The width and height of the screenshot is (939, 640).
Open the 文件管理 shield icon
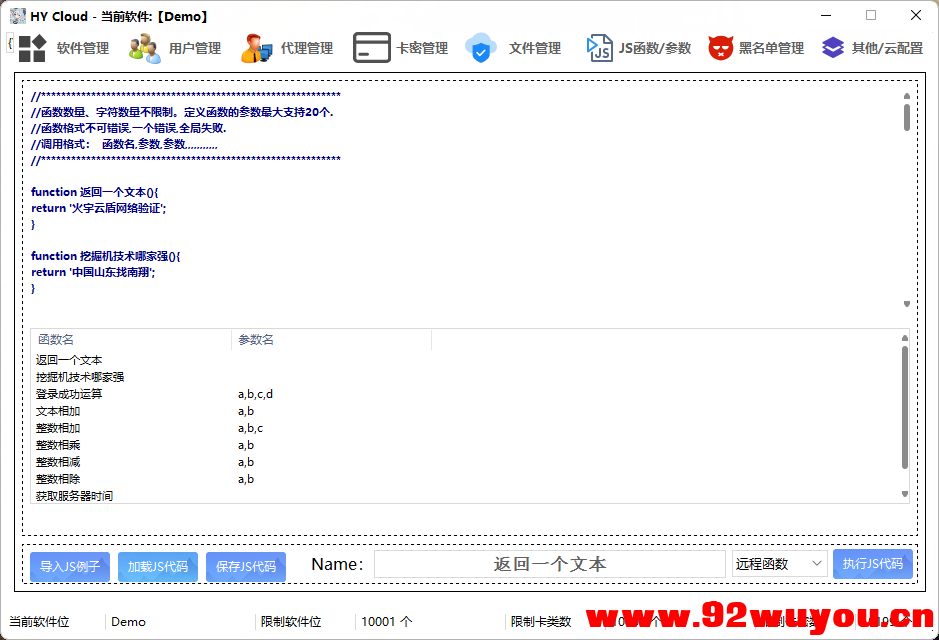tap(481, 47)
